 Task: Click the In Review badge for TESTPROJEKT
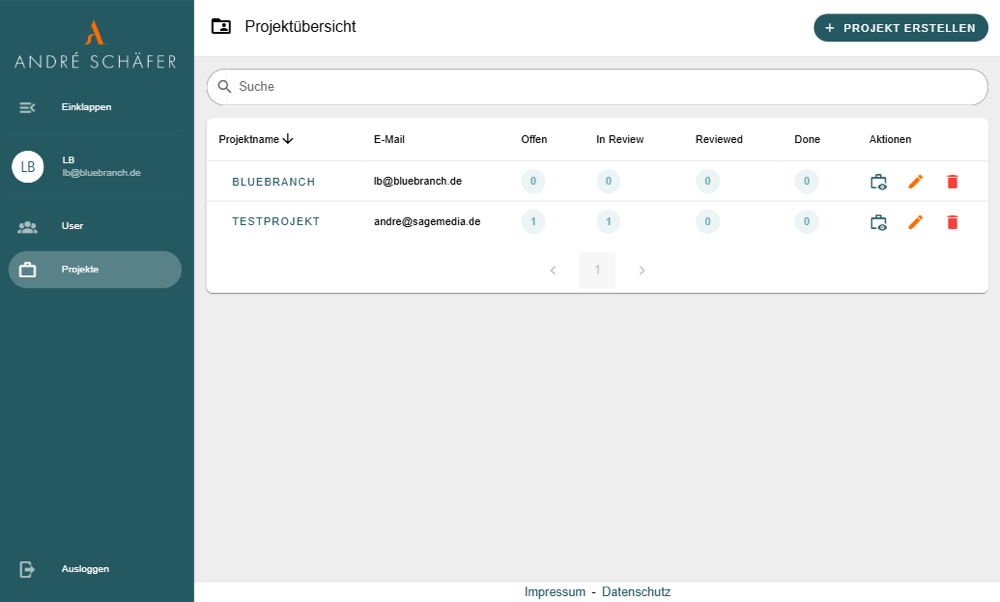[608, 221]
